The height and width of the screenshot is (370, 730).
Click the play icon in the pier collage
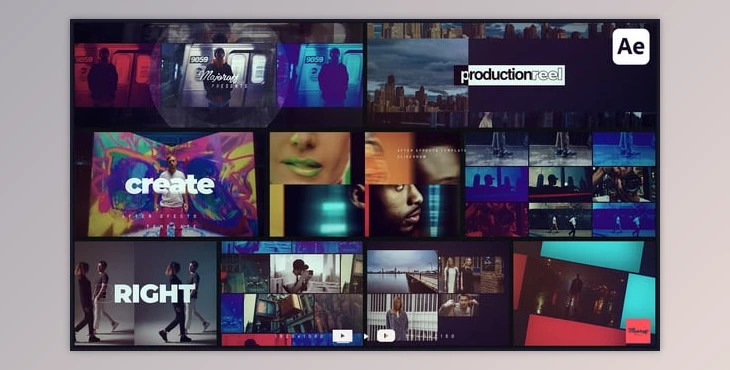tap(386, 336)
